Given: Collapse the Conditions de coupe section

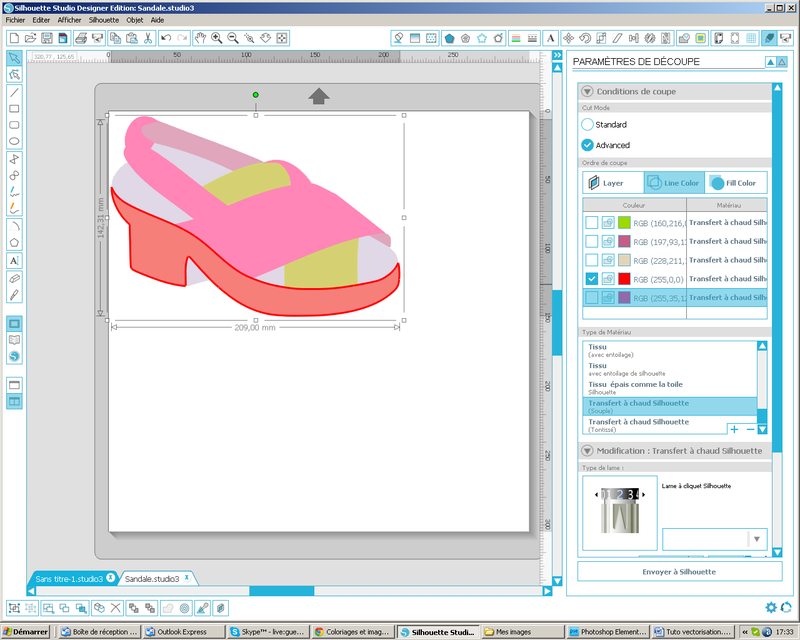Looking at the screenshot, I should pos(588,91).
